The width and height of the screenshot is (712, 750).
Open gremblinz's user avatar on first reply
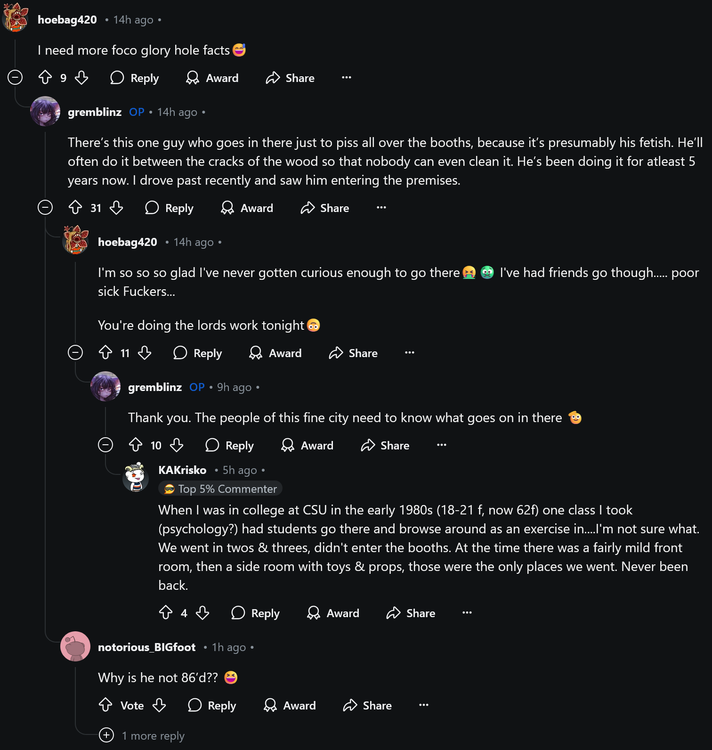pos(46,112)
